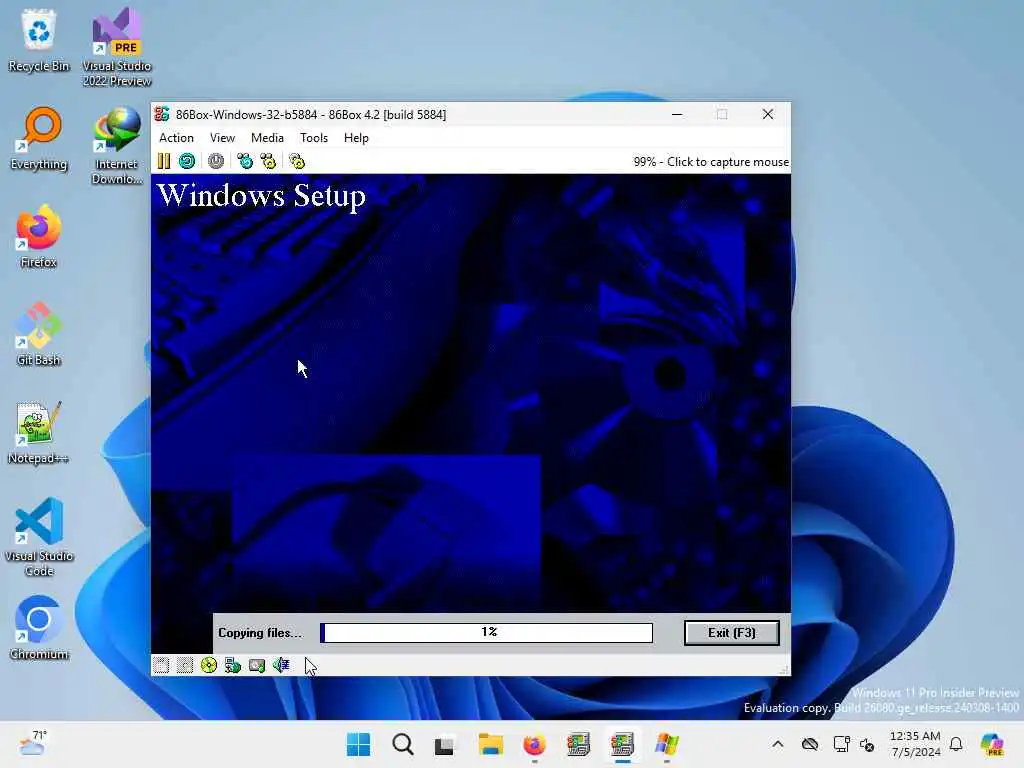
Task: Select the Visual Studio 2022 Preview desktop icon
Action: (x=117, y=48)
